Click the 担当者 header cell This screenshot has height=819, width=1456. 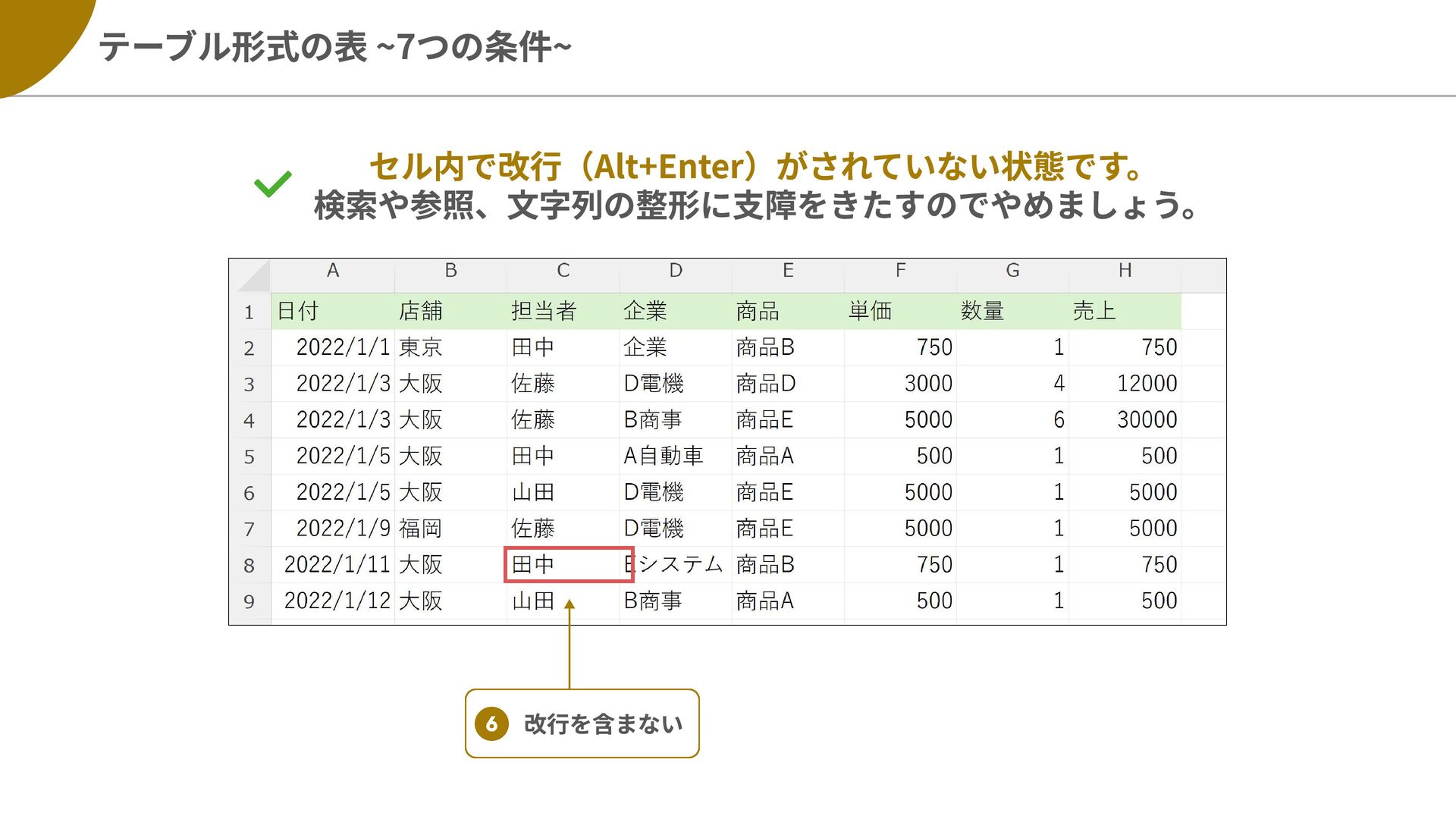coord(563,311)
